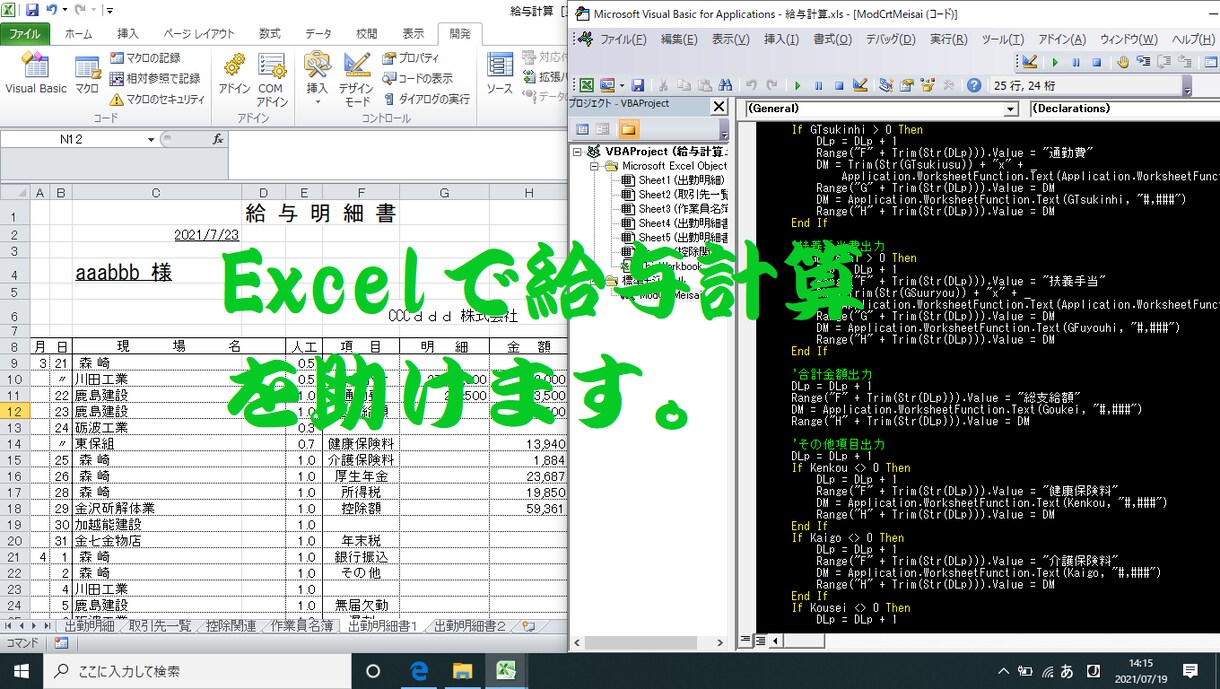
Task: Run the macro with green play icon
Action: [797, 86]
